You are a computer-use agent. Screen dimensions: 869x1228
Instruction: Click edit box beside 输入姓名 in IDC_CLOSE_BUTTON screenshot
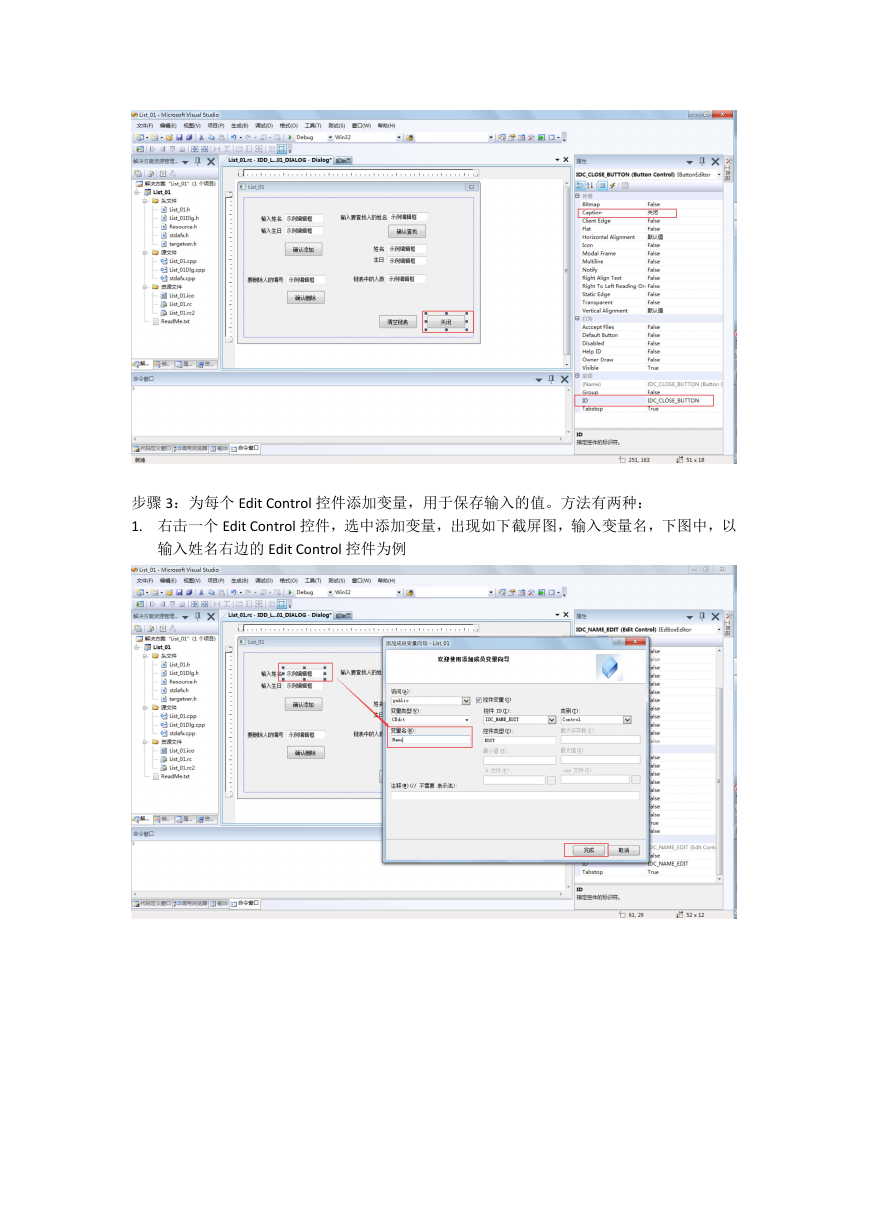304,217
